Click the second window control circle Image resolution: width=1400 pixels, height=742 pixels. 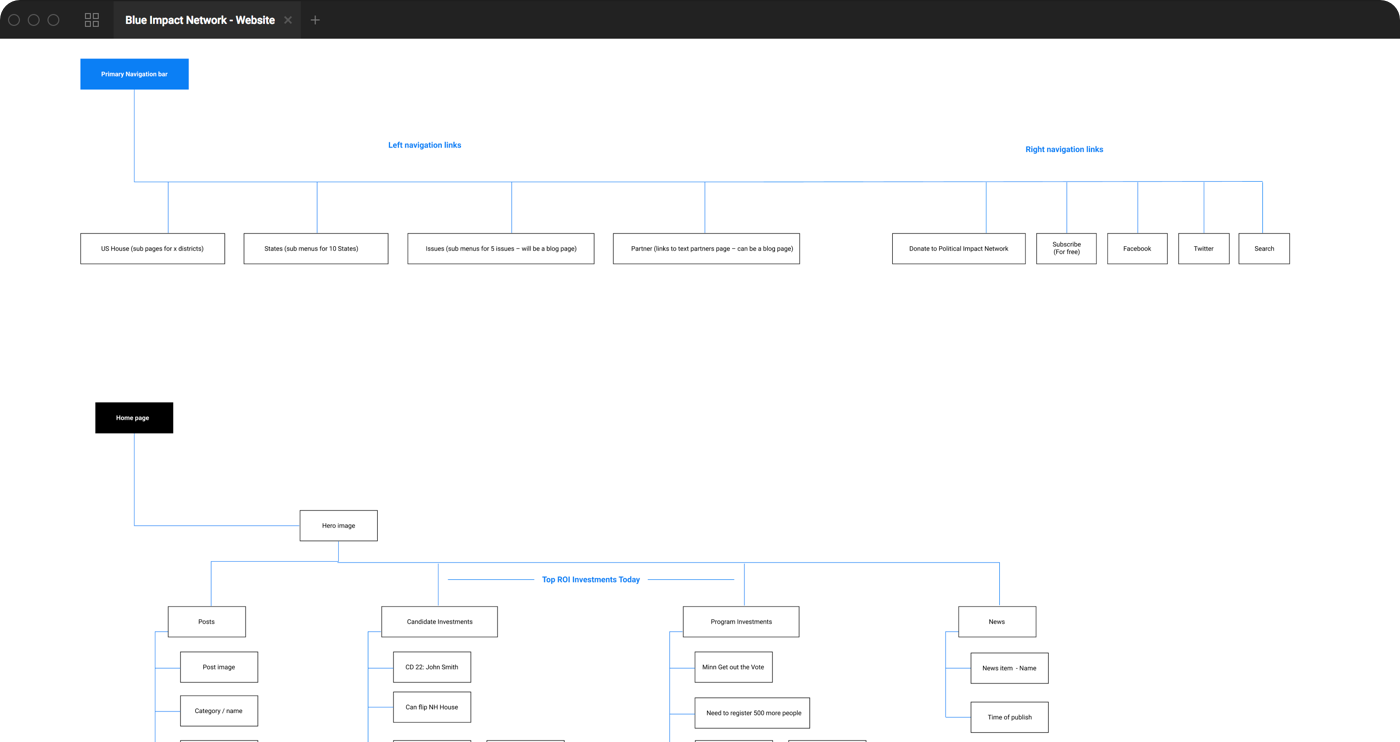[x=34, y=20]
